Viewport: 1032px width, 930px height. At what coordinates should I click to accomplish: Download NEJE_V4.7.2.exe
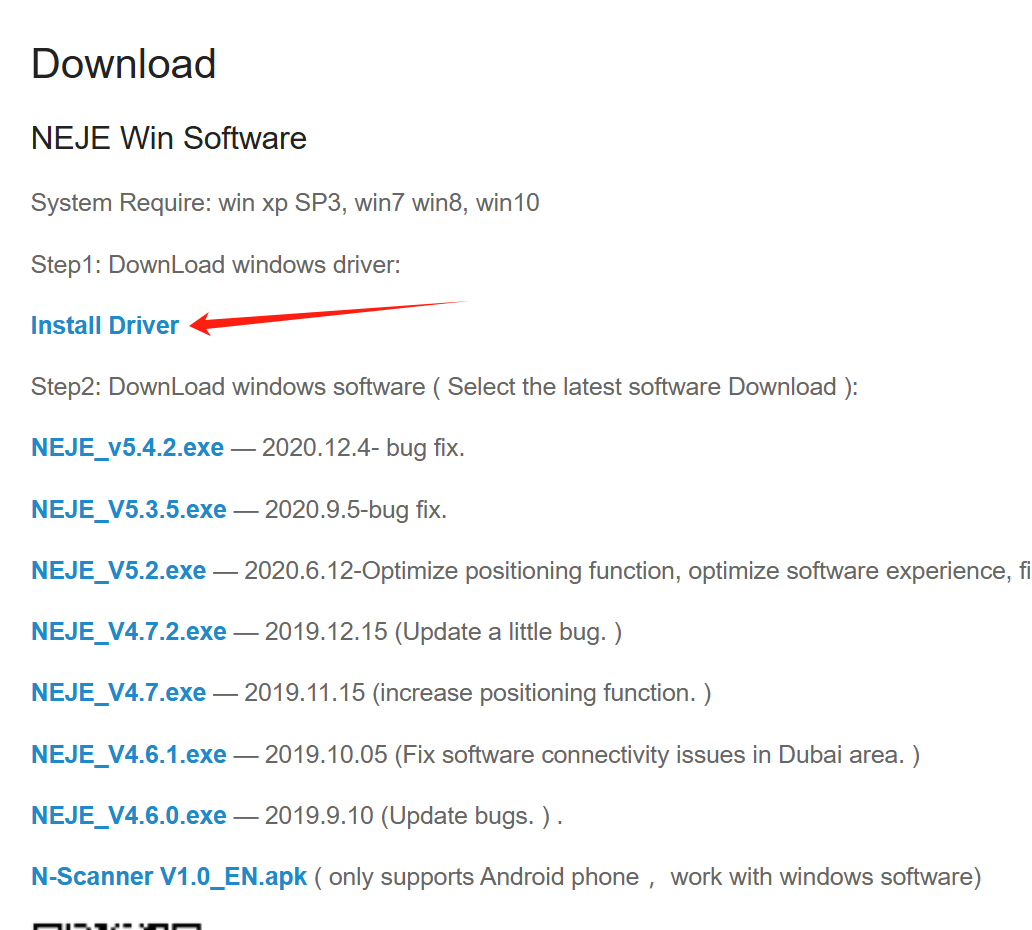[128, 632]
